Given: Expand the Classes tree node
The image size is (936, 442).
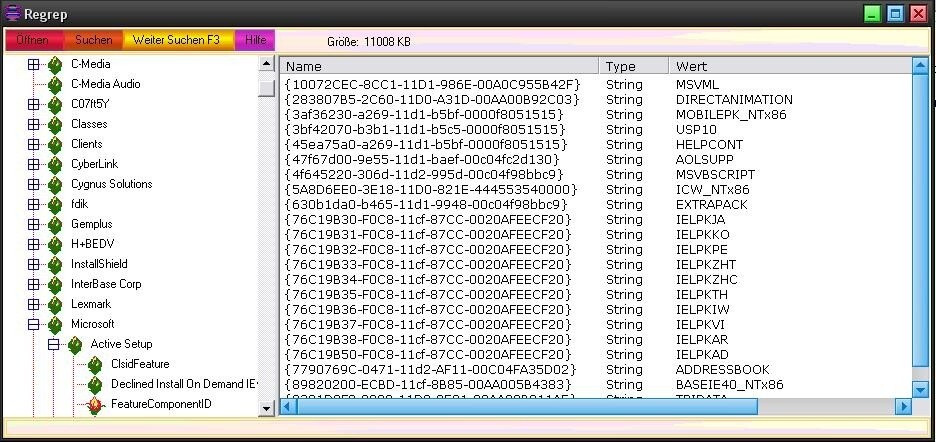Looking at the screenshot, I should click(x=33, y=124).
